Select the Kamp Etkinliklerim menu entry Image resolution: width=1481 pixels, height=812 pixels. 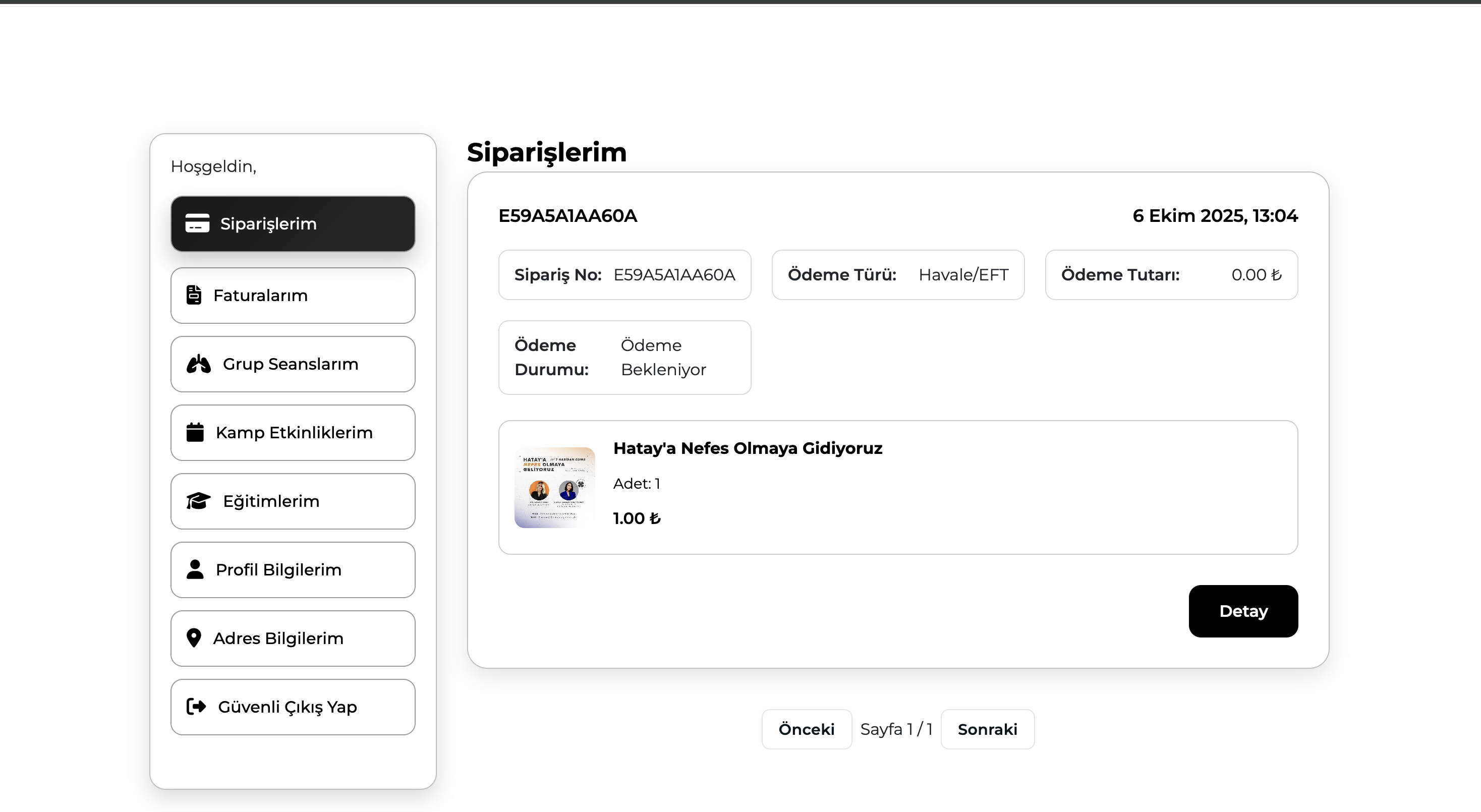tap(293, 433)
